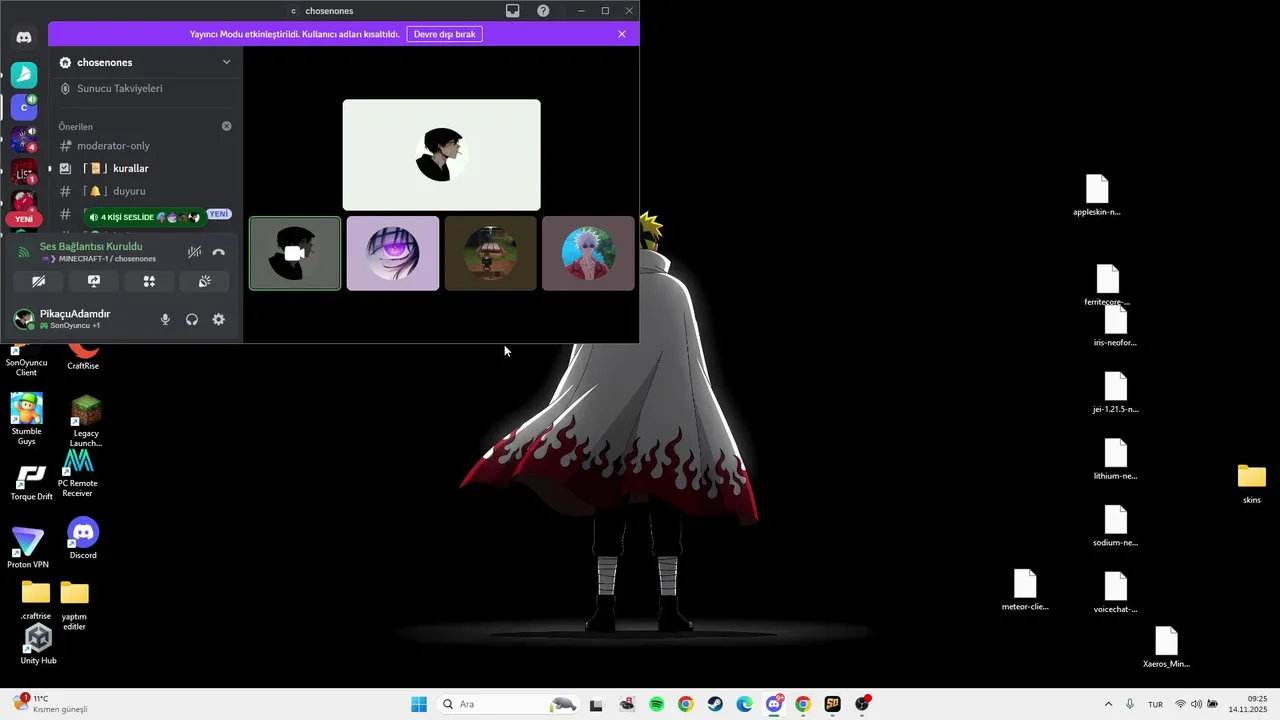Close the Yayıncı Modu purple banner
Screen dimensions: 1280x720
pos(622,34)
